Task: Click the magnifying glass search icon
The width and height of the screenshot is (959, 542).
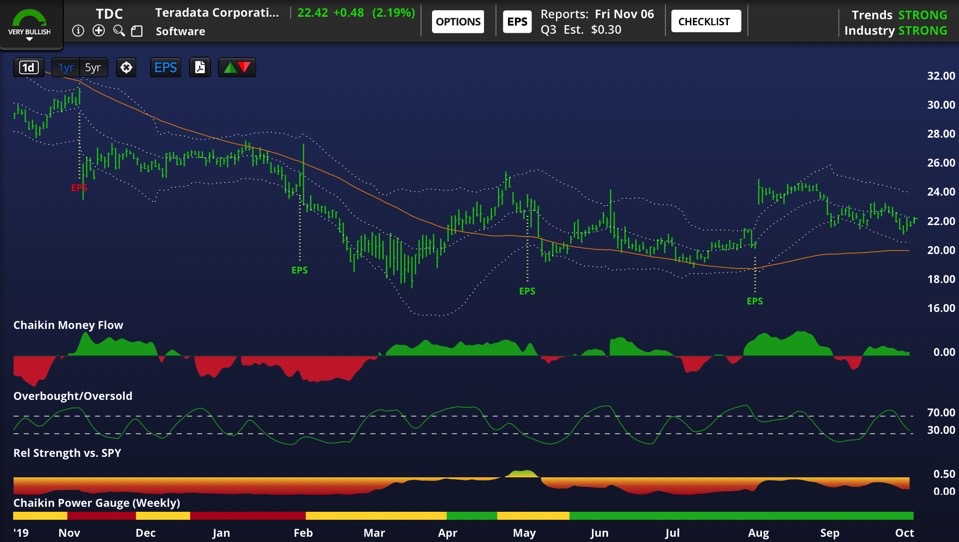Action: click(118, 31)
